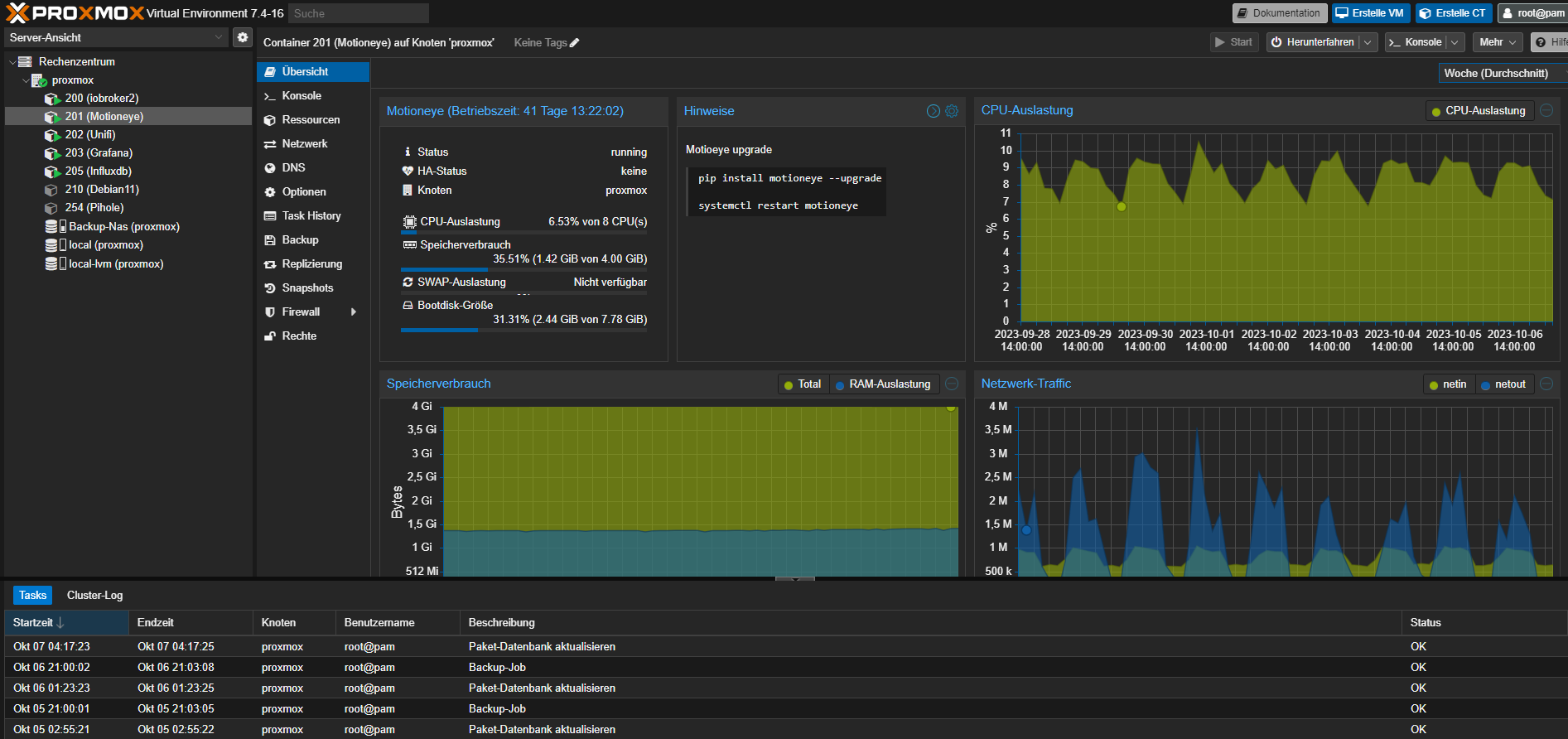Toggle the Total series in memory chart
This screenshot has width=1568, height=739.
pos(801,384)
